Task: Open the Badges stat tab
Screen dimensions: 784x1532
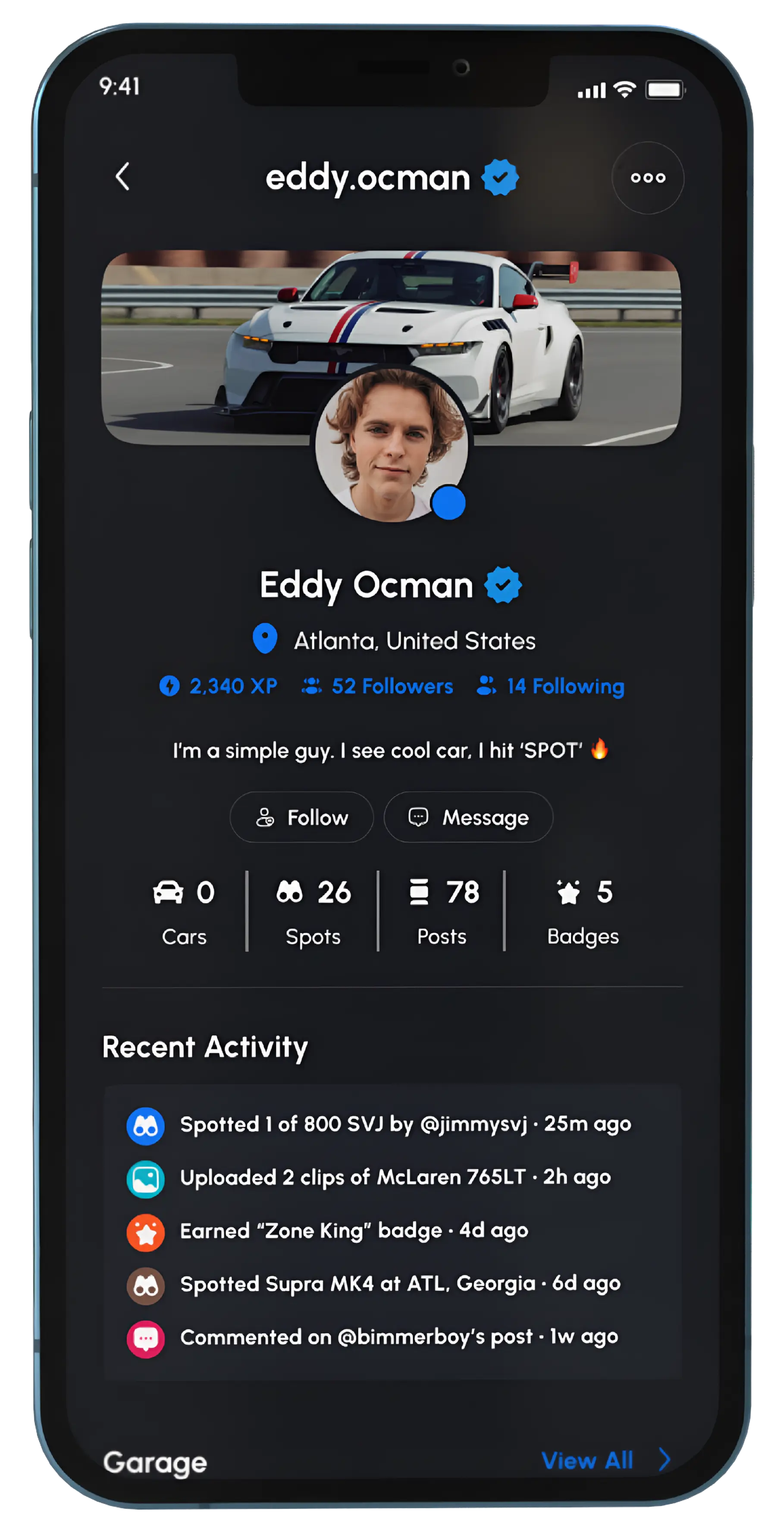Action: click(583, 912)
